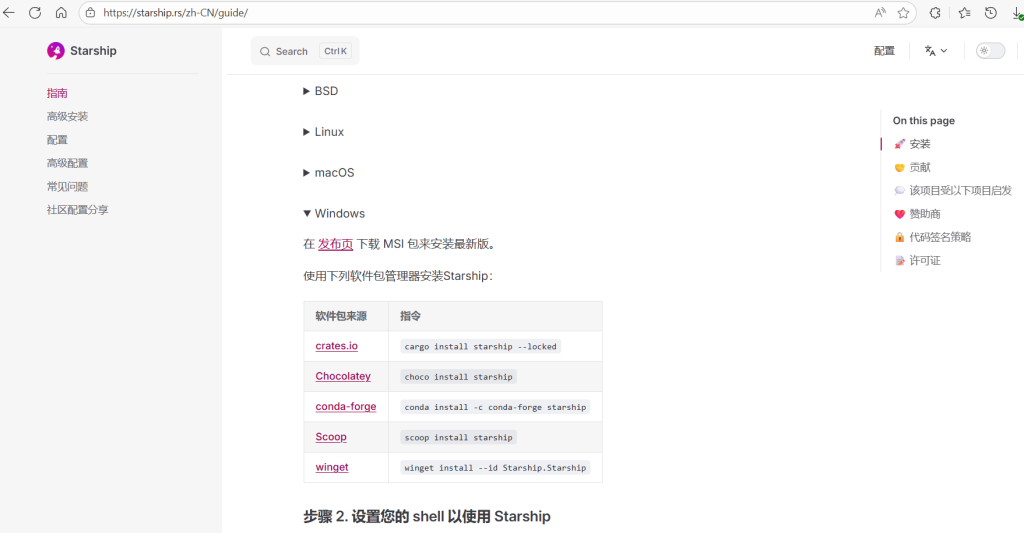Click the Starship site title
1024x533 pixels.
click(x=93, y=51)
